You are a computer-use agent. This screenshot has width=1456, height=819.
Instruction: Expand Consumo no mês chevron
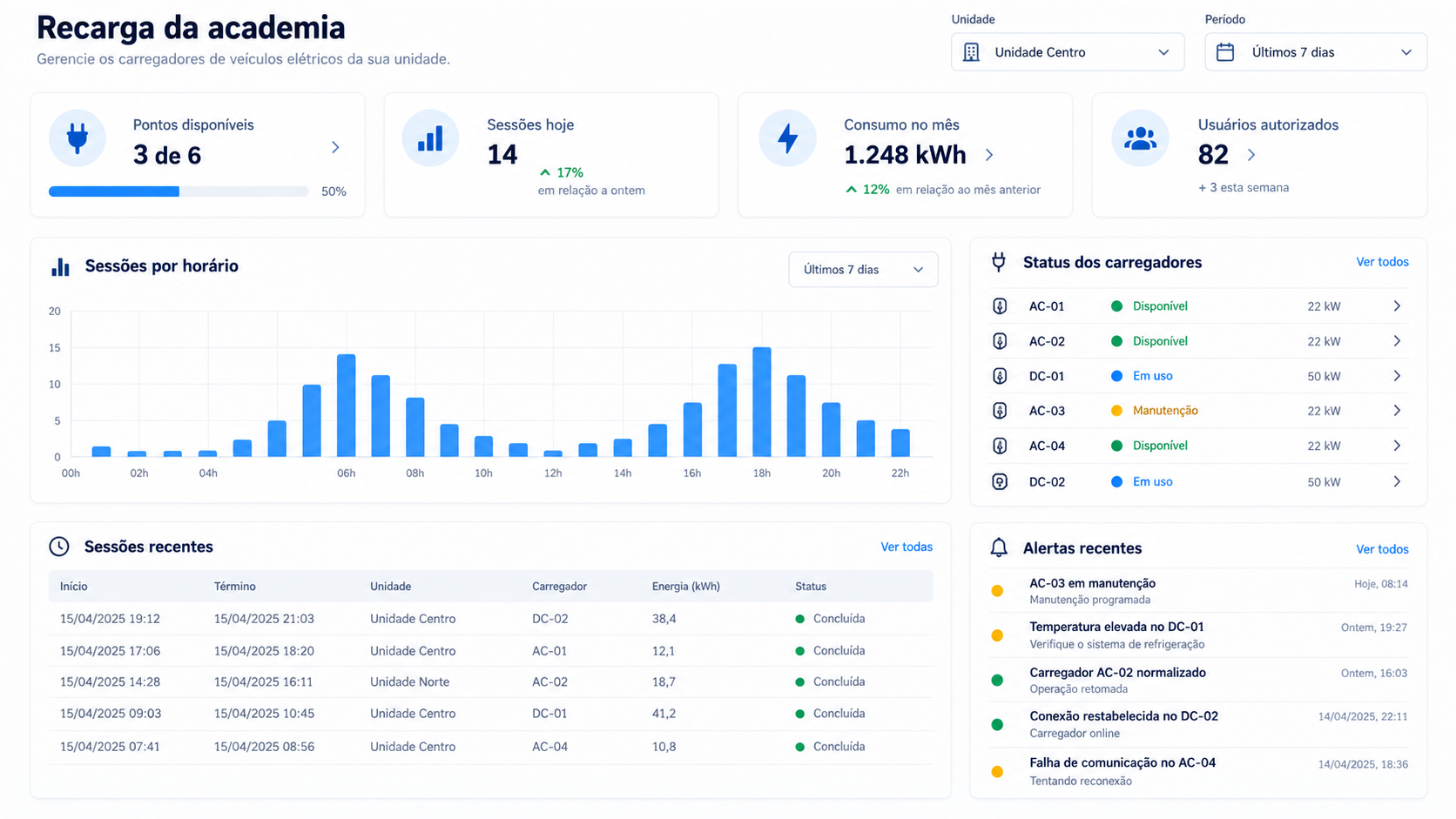989,155
